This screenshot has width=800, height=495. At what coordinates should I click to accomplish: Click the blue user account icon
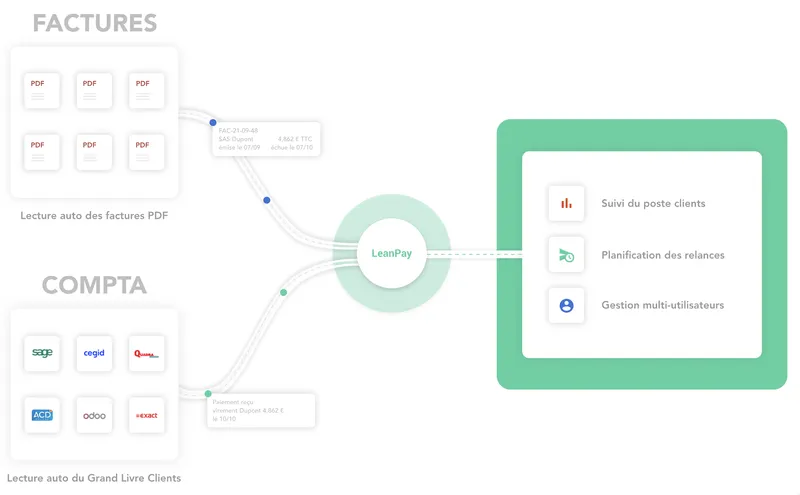(x=566, y=305)
